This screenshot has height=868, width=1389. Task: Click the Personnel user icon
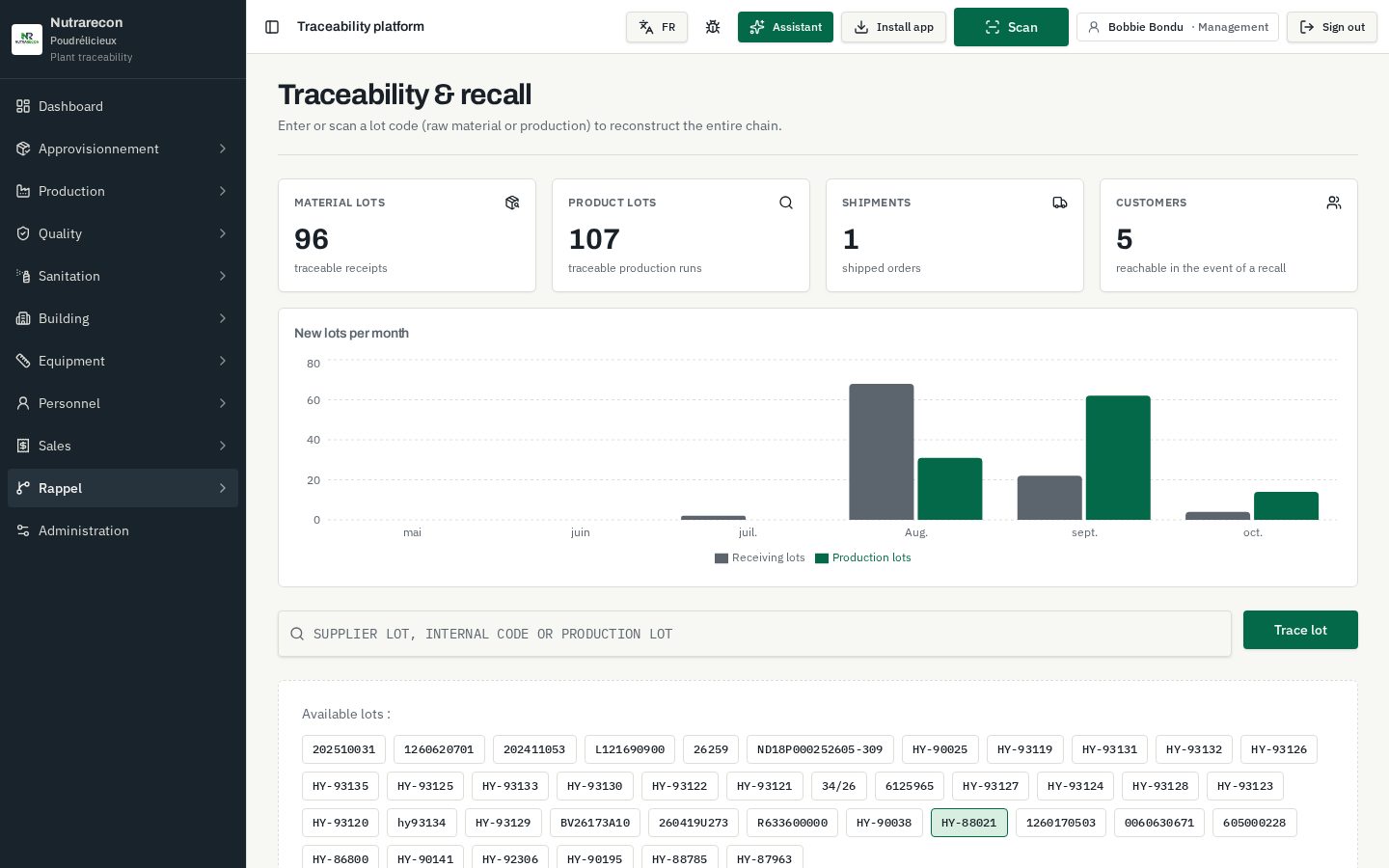tap(23, 403)
